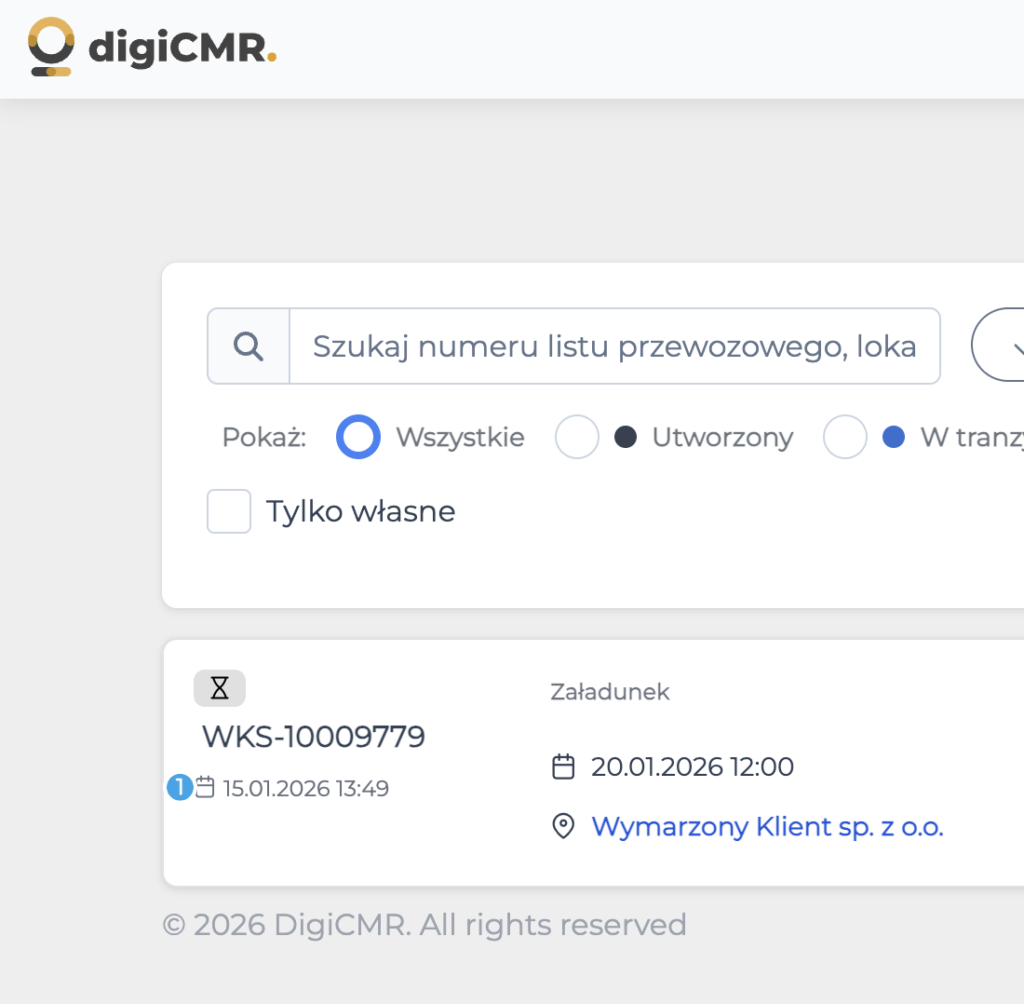Focus the Szukaj numeru listu przewozowego field
The width and height of the screenshot is (1024, 1004).
tap(614, 346)
